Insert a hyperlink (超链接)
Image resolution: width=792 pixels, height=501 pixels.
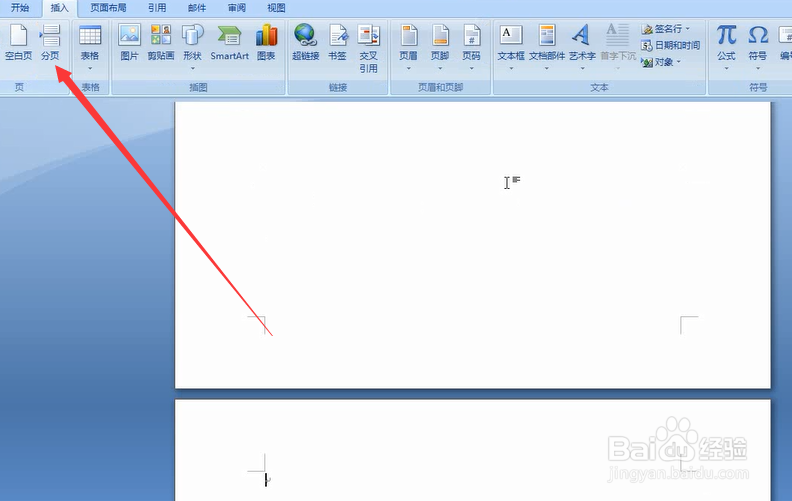[x=306, y=42]
